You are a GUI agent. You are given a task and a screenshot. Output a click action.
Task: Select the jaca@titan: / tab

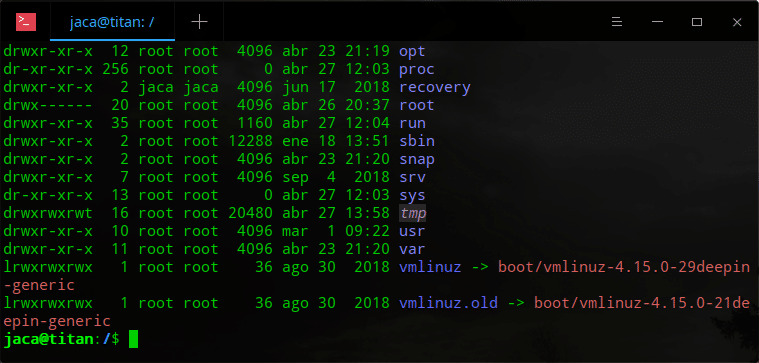(x=112, y=22)
